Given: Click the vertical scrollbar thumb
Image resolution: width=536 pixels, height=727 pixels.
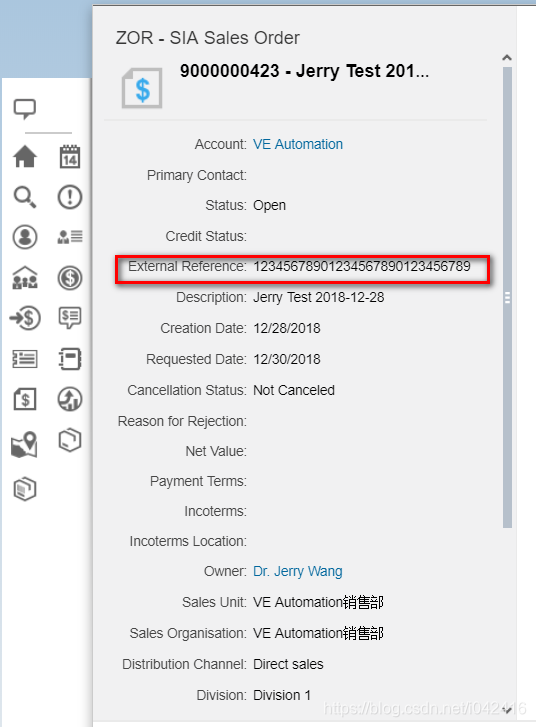Looking at the screenshot, I should (507, 297).
